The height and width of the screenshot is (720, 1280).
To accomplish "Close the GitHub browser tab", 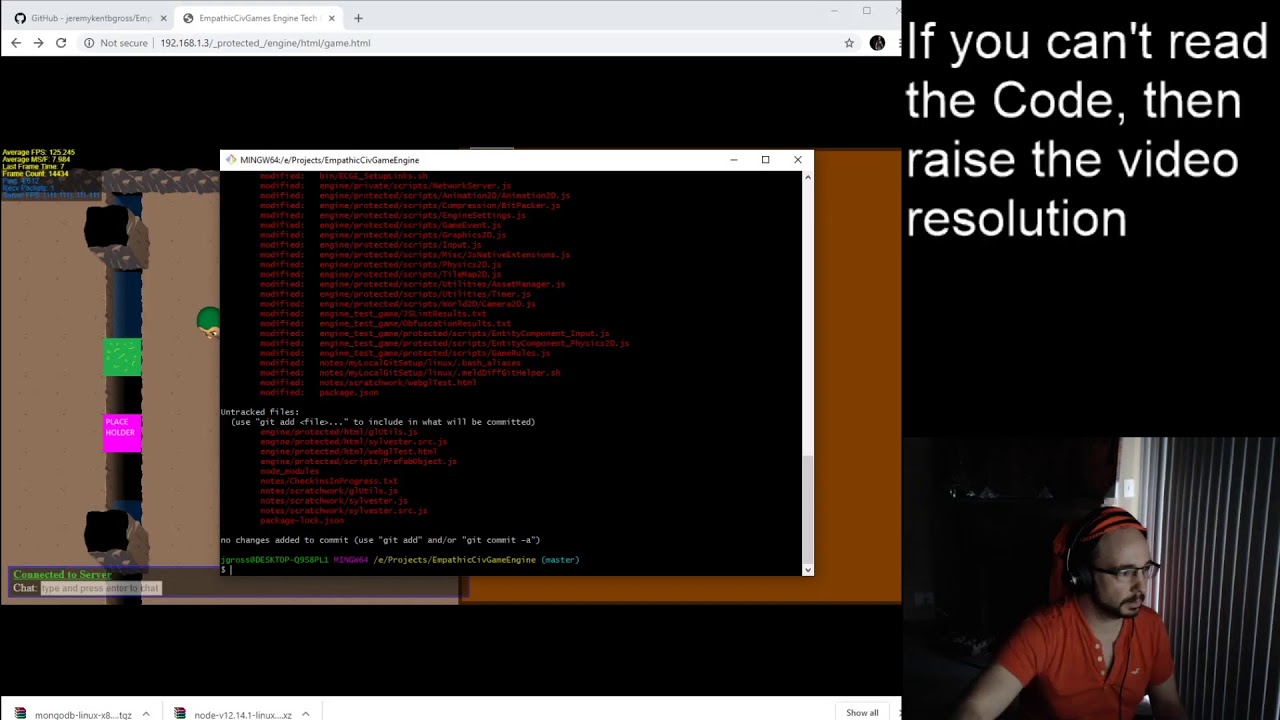I will [163, 18].
